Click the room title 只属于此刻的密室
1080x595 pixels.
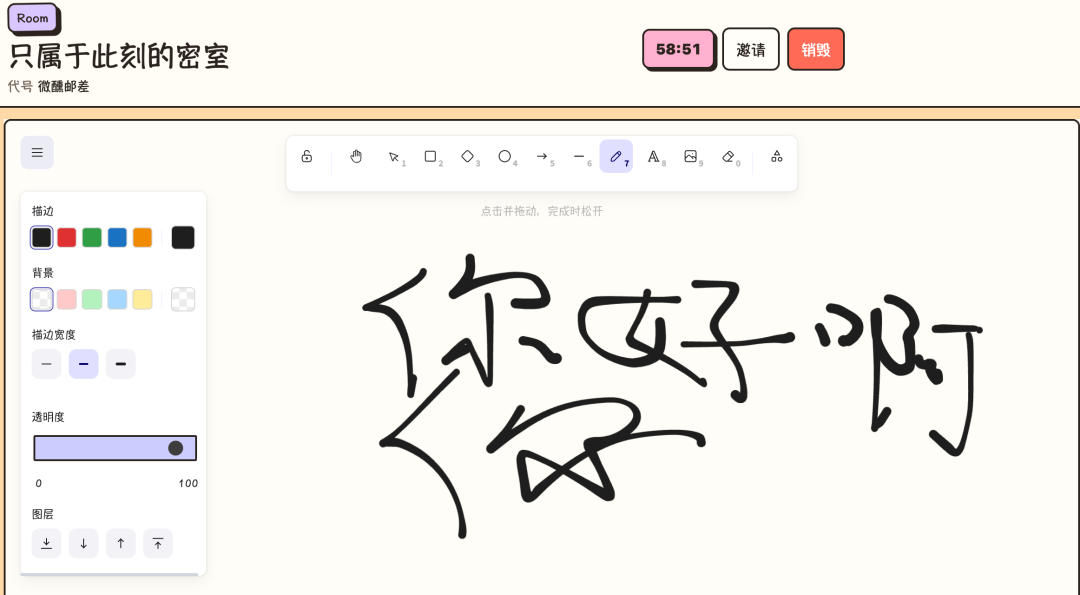[119, 56]
